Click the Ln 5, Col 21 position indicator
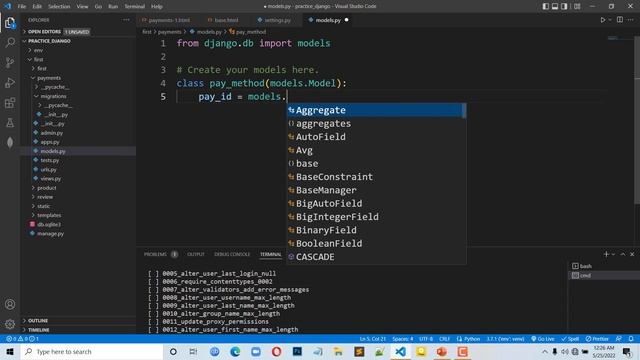 tap(373, 339)
